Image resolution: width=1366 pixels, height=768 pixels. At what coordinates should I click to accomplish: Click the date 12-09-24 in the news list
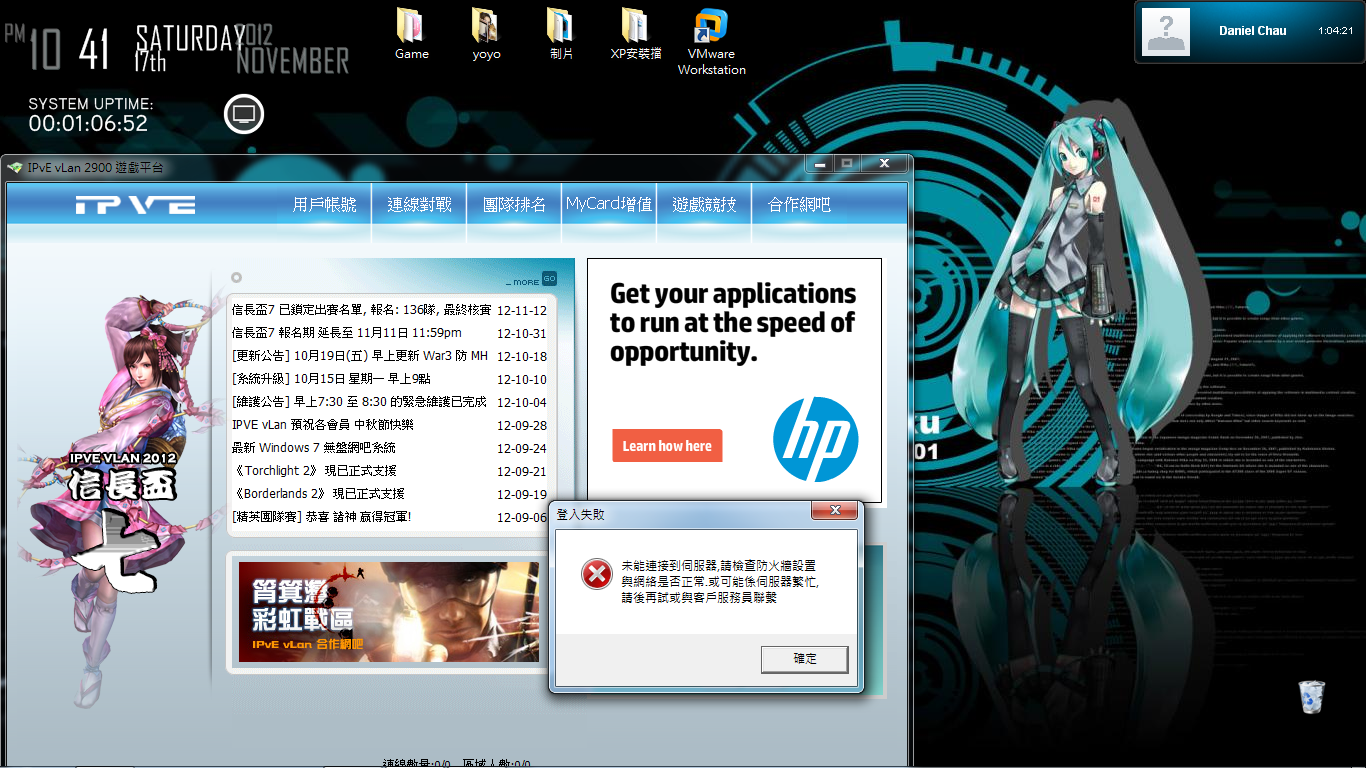pos(522,449)
